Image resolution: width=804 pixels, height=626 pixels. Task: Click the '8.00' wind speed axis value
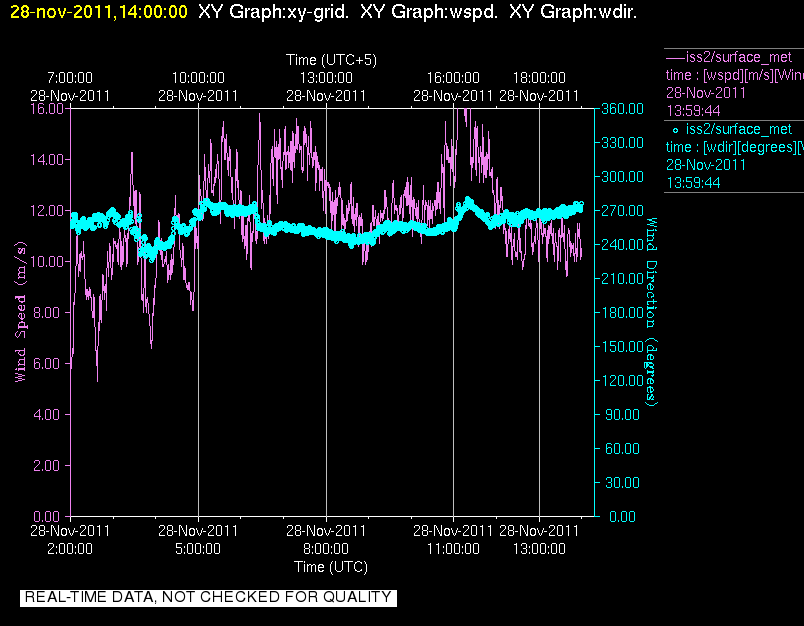coord(49,313)
